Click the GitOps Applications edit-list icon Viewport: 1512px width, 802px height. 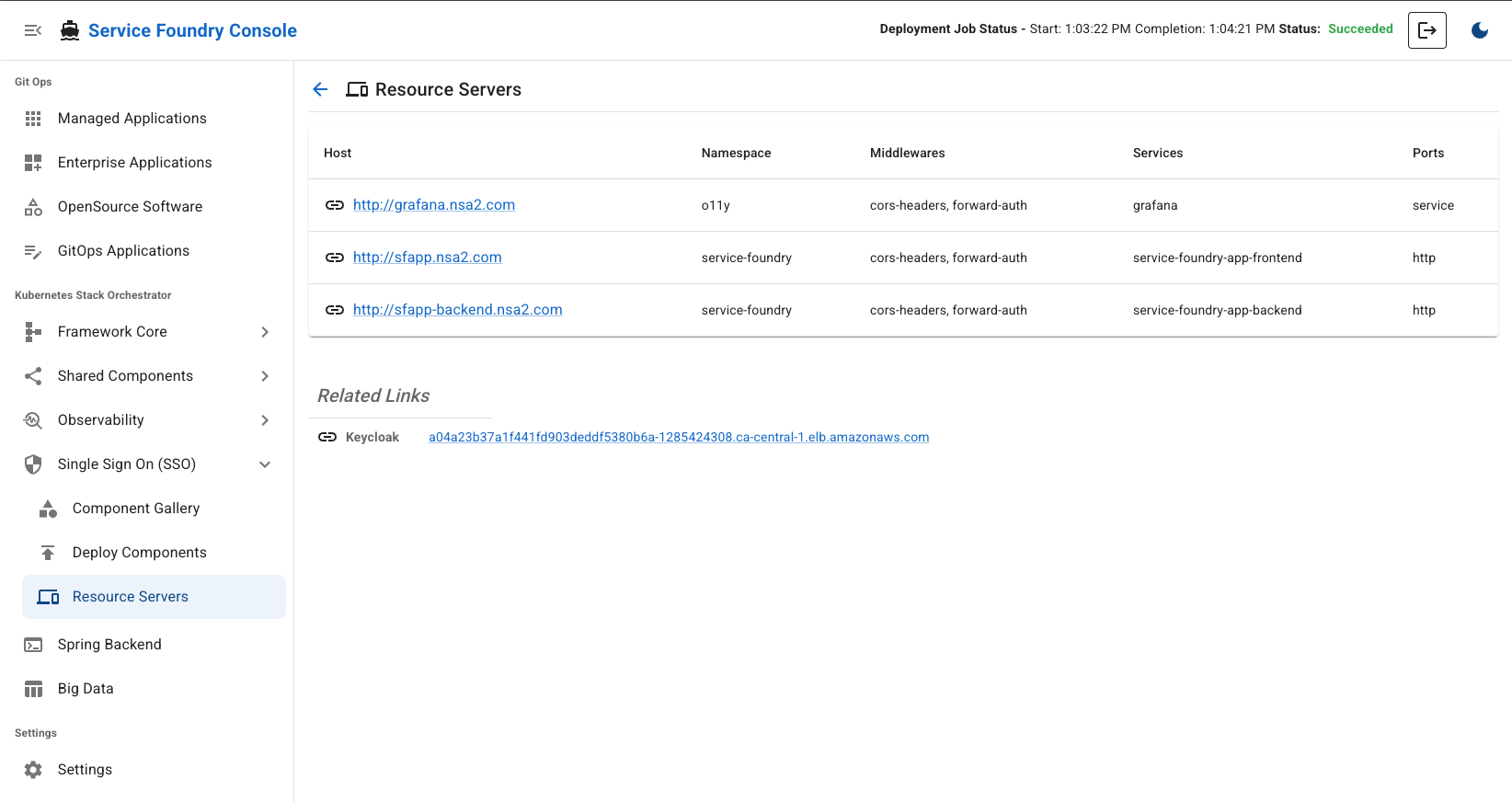click(x=33, y=251)
